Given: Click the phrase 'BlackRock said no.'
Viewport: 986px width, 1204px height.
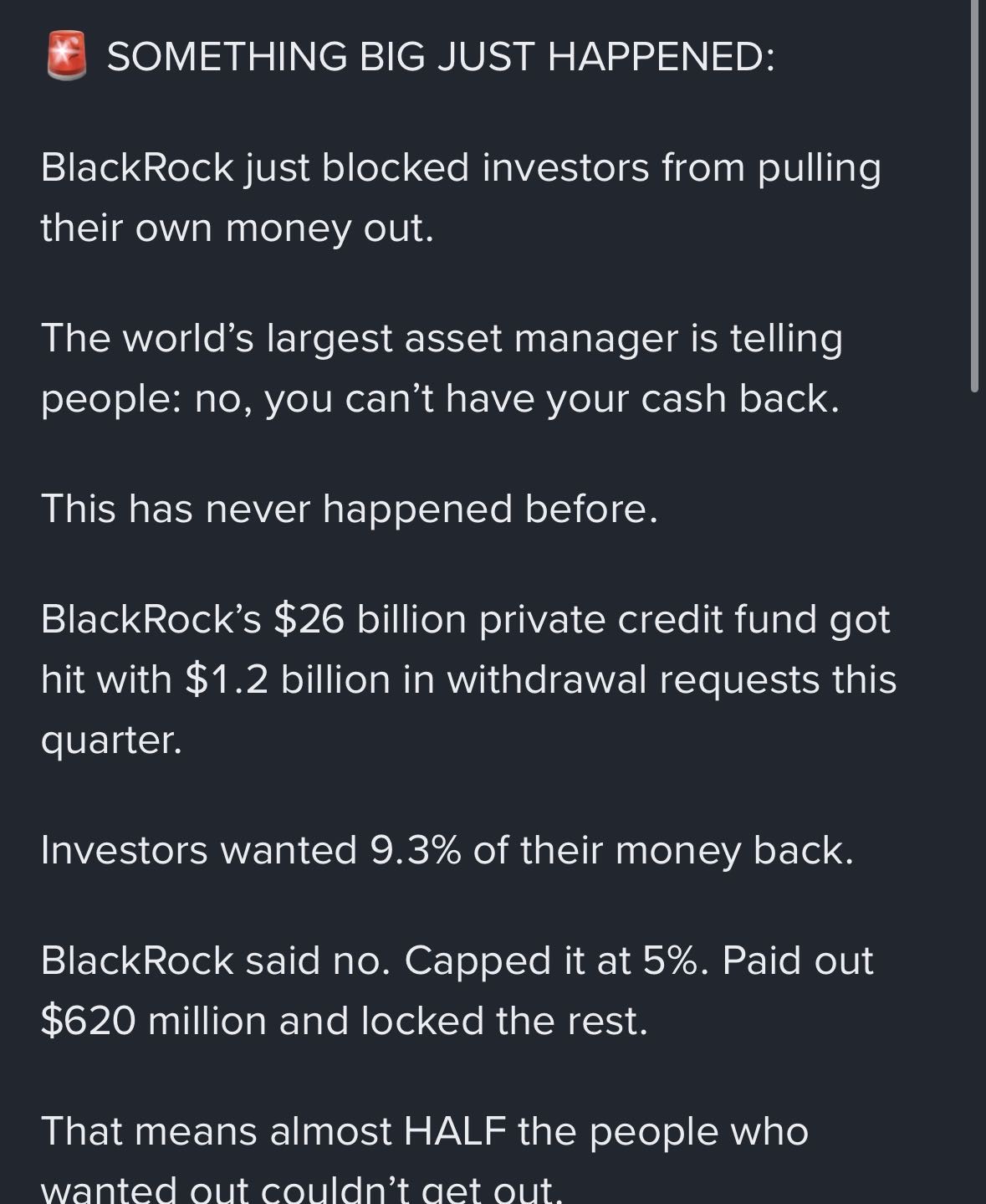Looking at the screenshot, I should (215, 961).
